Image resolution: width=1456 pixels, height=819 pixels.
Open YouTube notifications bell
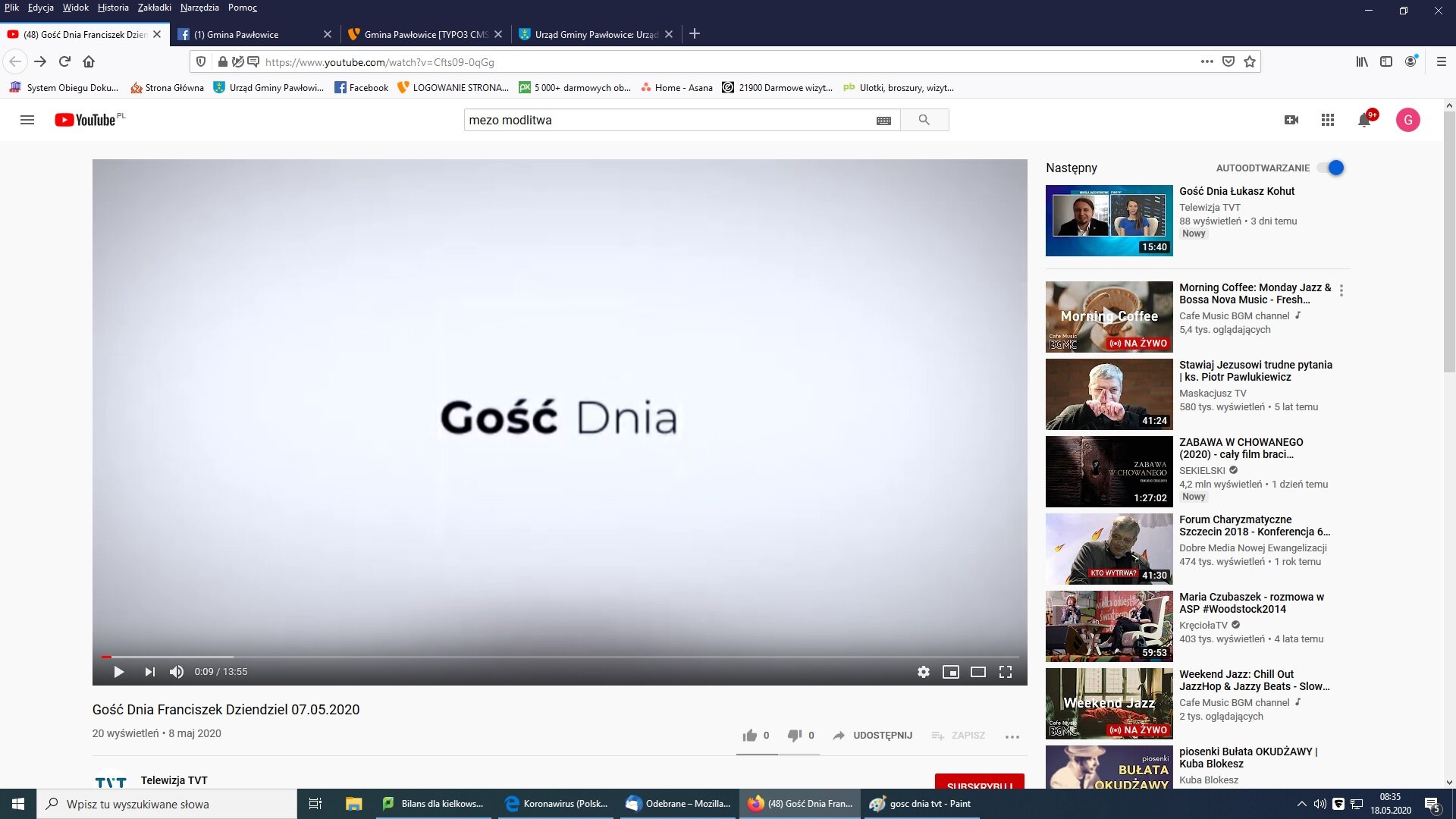(1364, 120)
